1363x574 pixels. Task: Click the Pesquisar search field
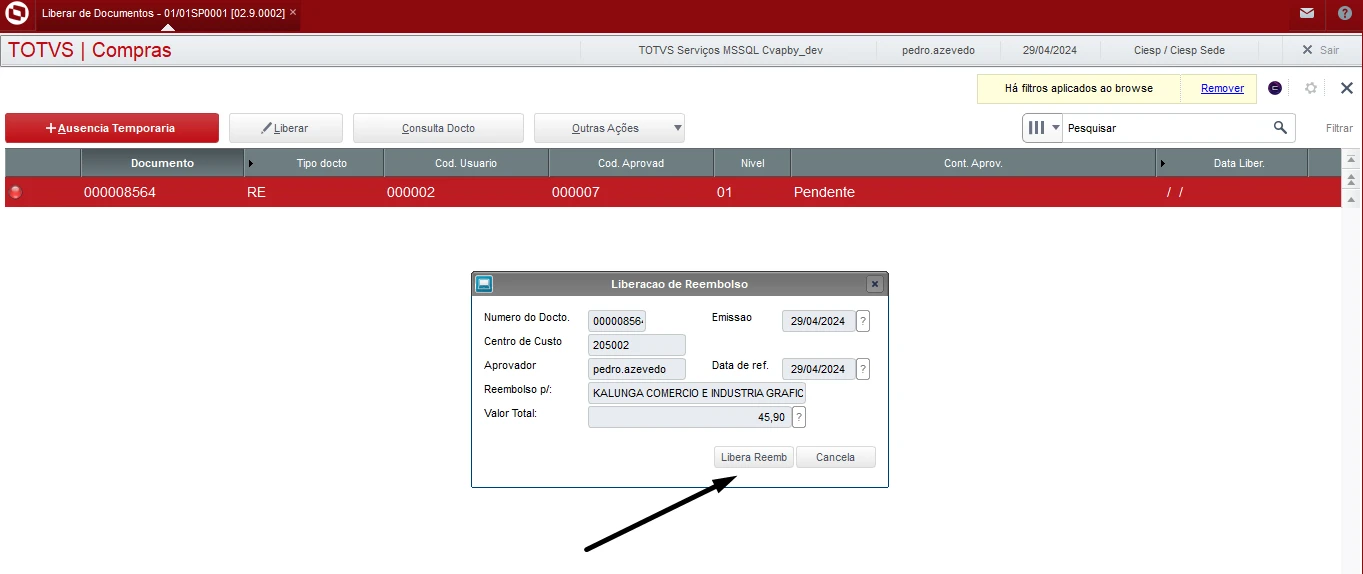click(x=1165, y=128)
